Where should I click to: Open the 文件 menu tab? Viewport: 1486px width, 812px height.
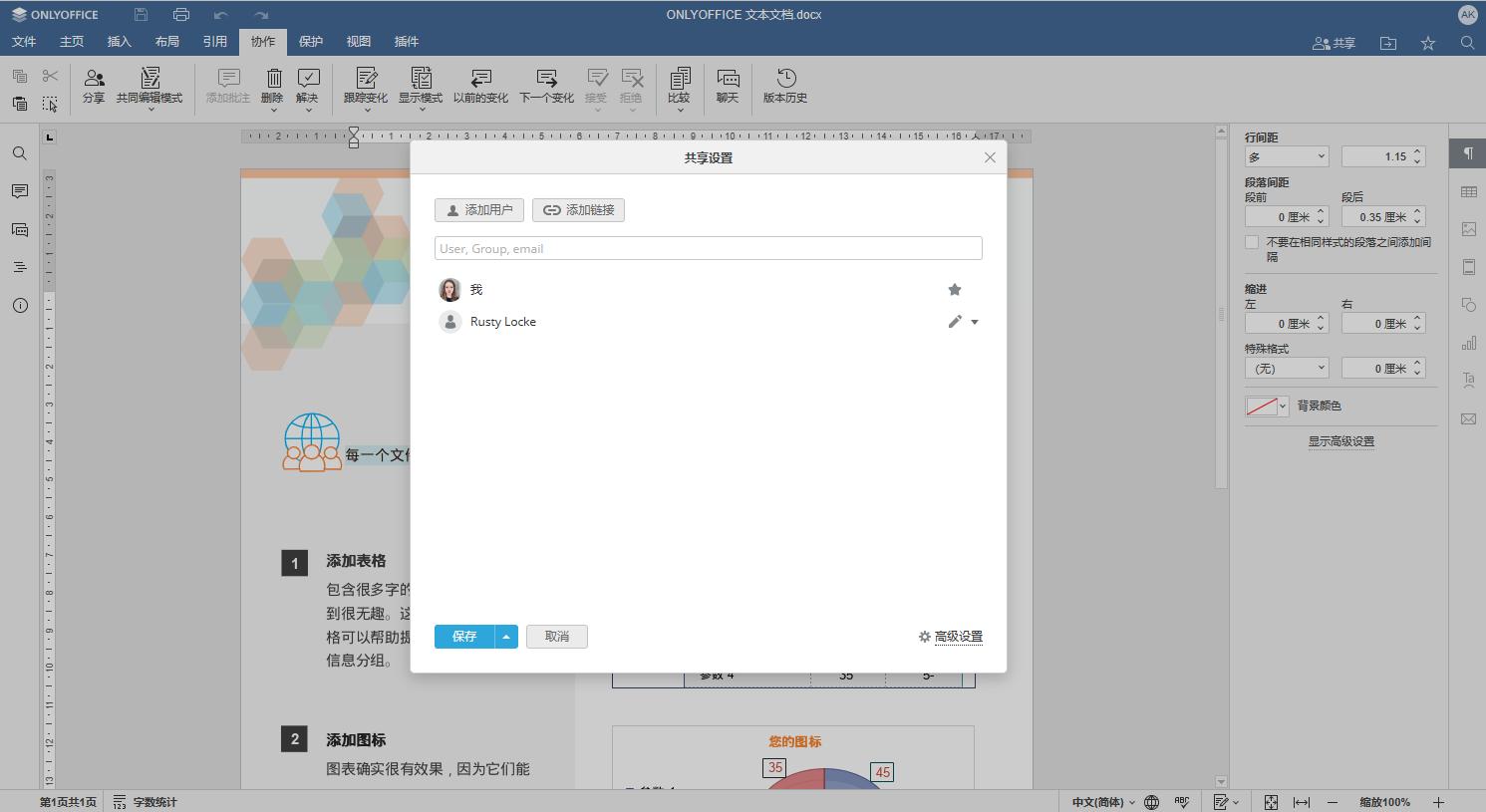click(24, 41)
